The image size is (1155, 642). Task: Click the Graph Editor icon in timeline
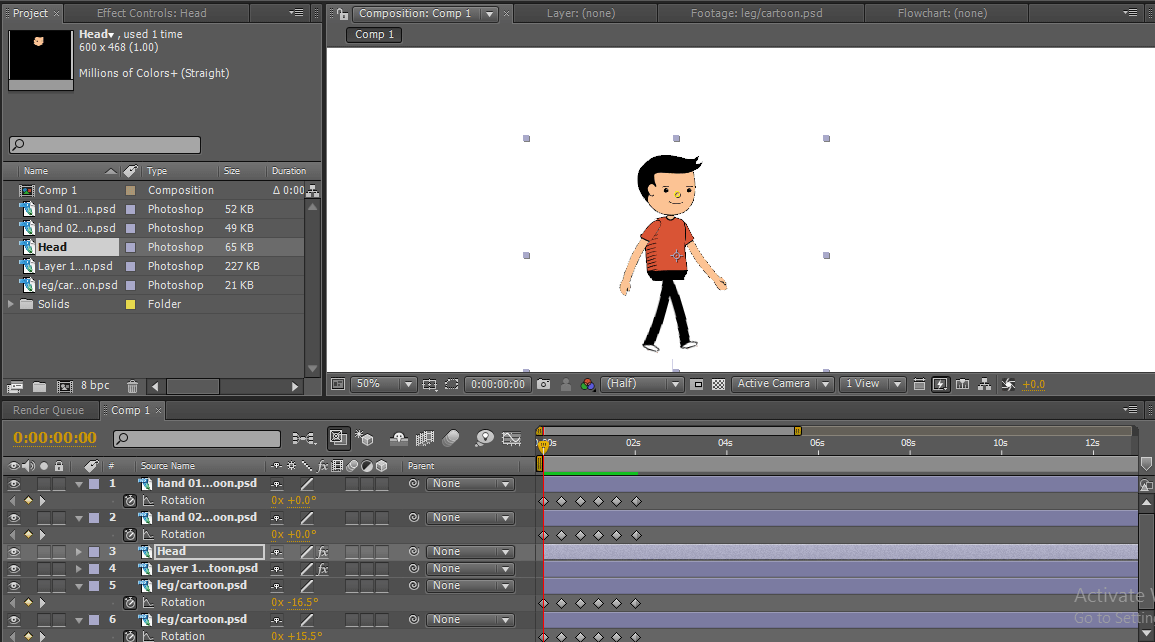coord(511,439)
